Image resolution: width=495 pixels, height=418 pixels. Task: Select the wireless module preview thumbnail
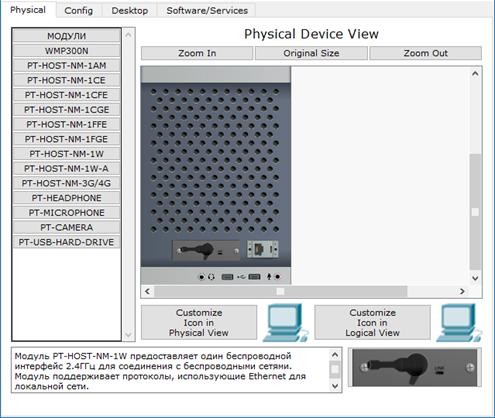[415, 367]
